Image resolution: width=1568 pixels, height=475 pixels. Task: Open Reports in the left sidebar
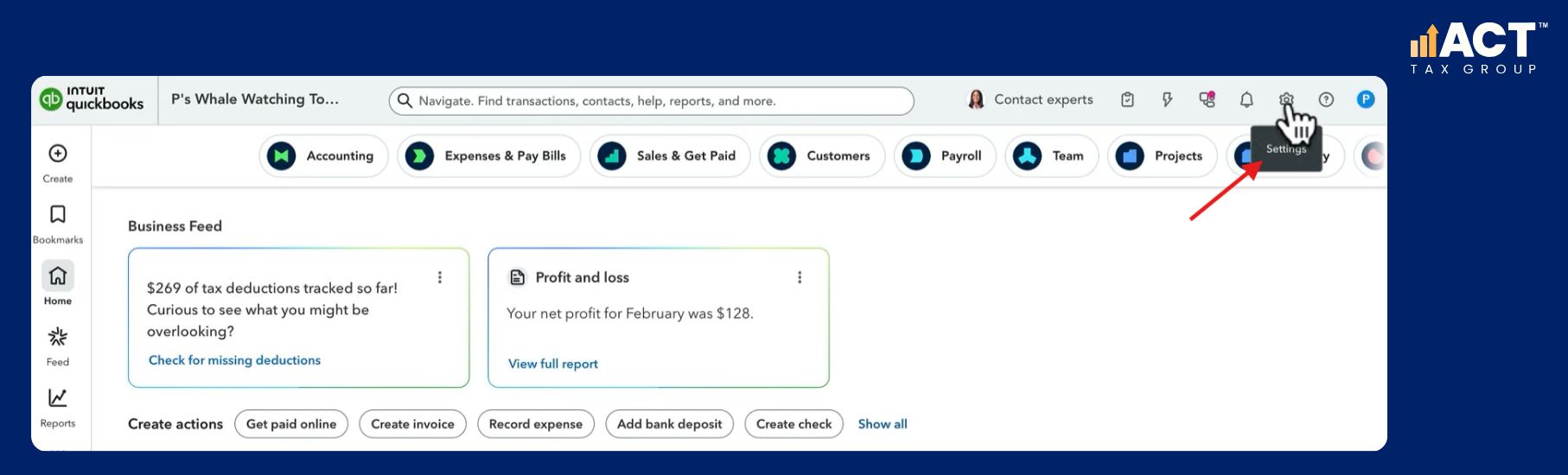(58, 407)
